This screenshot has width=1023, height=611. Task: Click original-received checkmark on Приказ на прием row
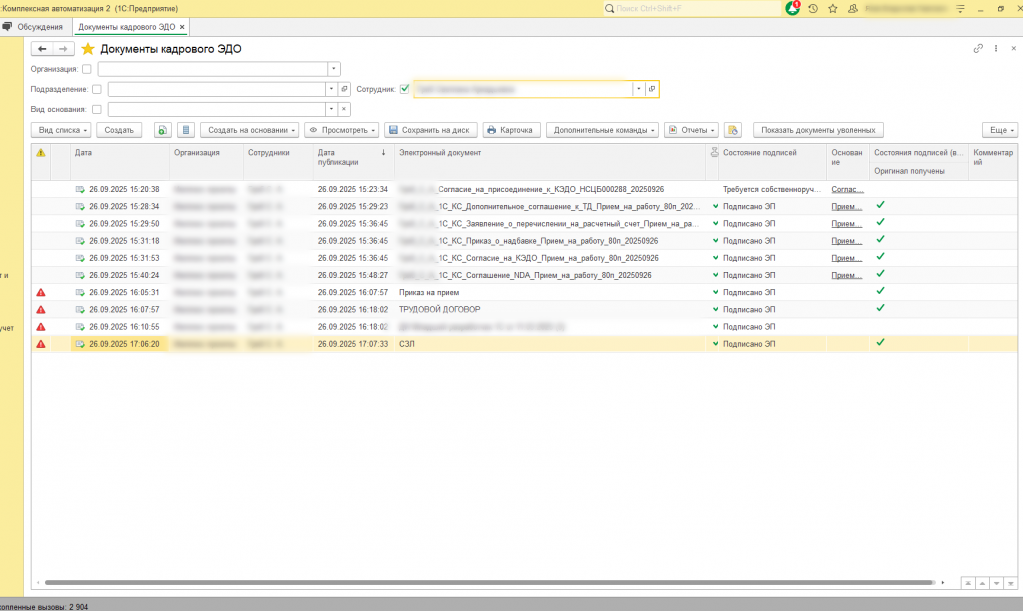(880, 291)
